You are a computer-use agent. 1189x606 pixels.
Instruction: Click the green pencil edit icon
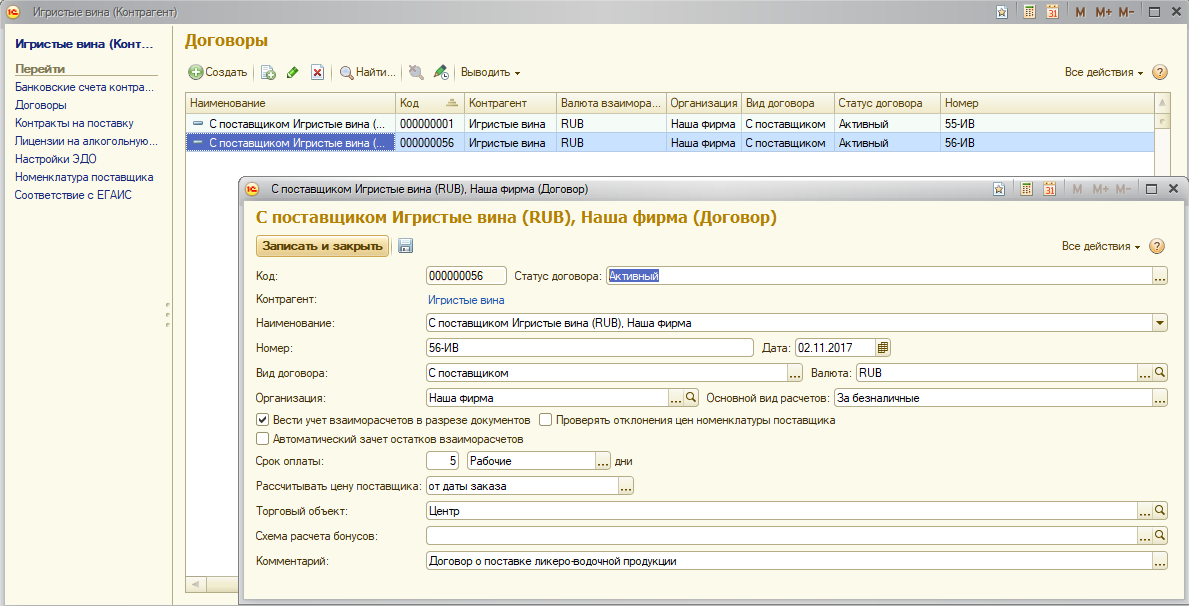coord(293,73)
